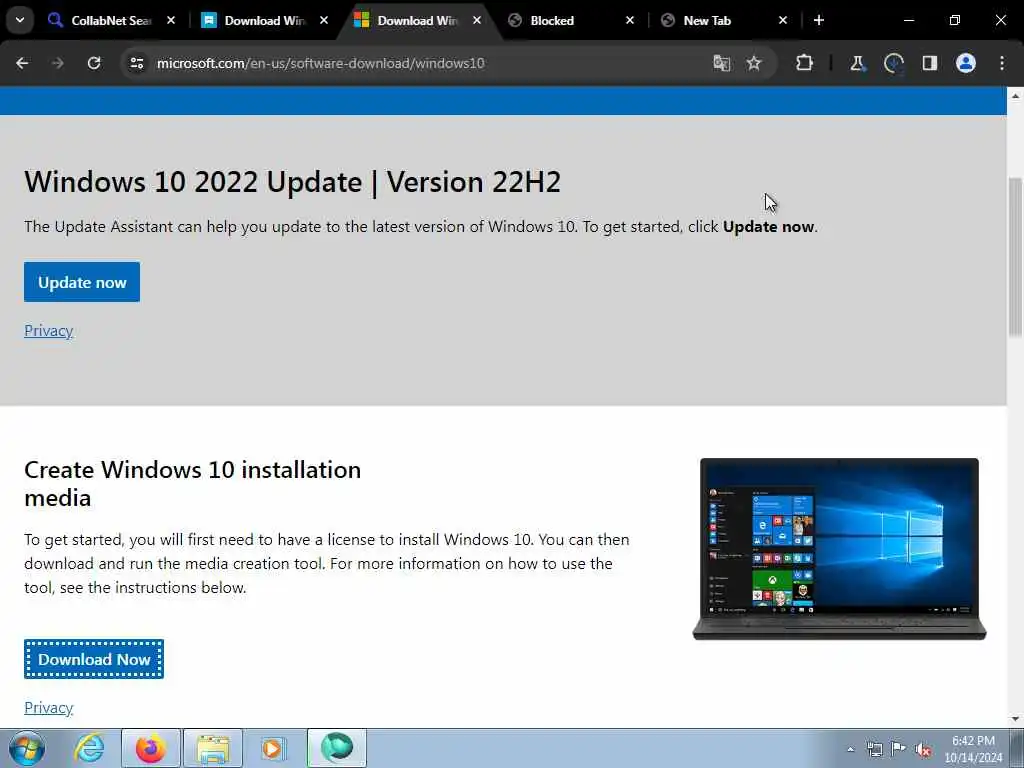Click the page vertical scrollbar thumb
This screenshot has height=768, width=1024.
point(1015,256)
